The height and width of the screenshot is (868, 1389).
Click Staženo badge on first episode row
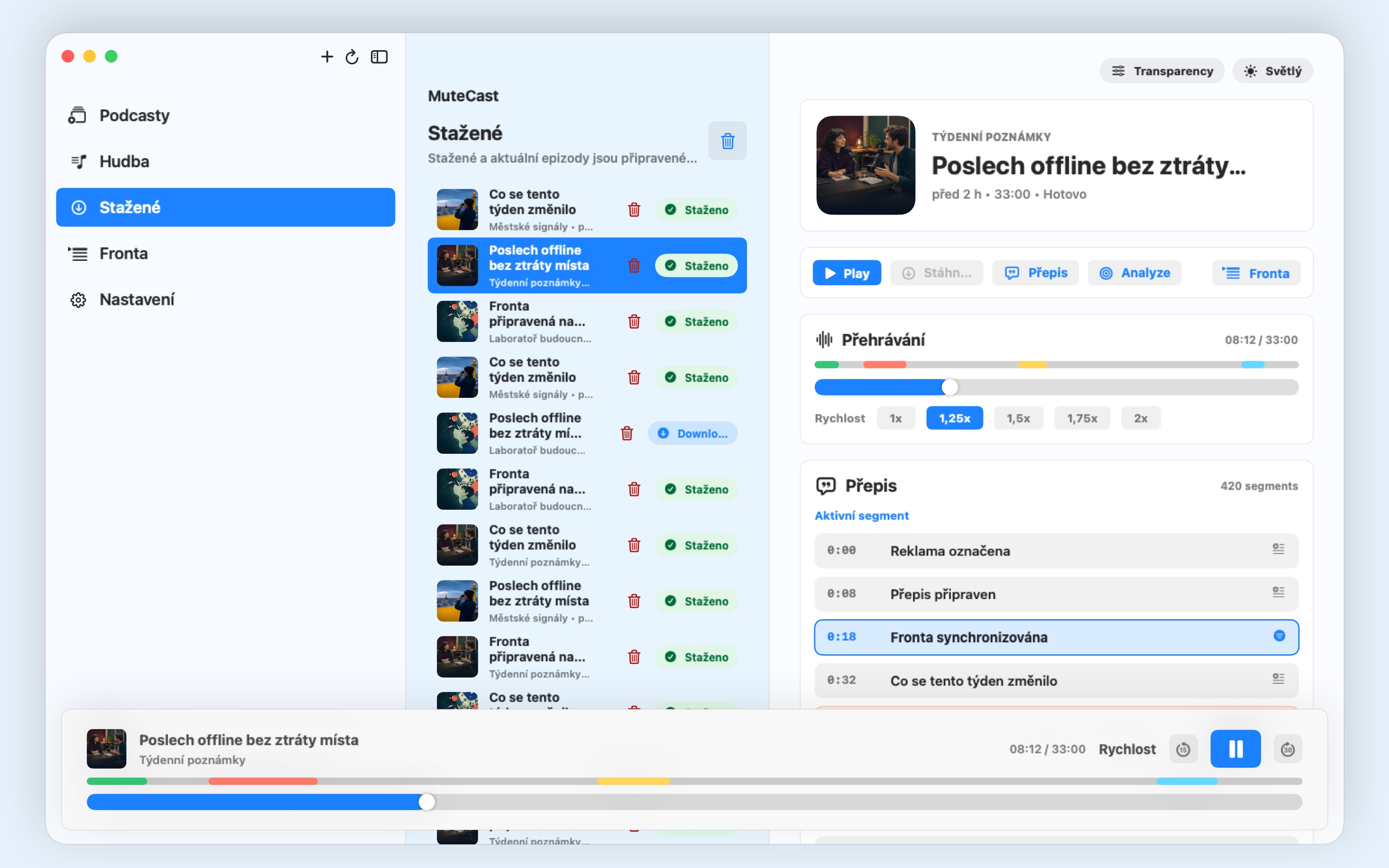point(696,210)
